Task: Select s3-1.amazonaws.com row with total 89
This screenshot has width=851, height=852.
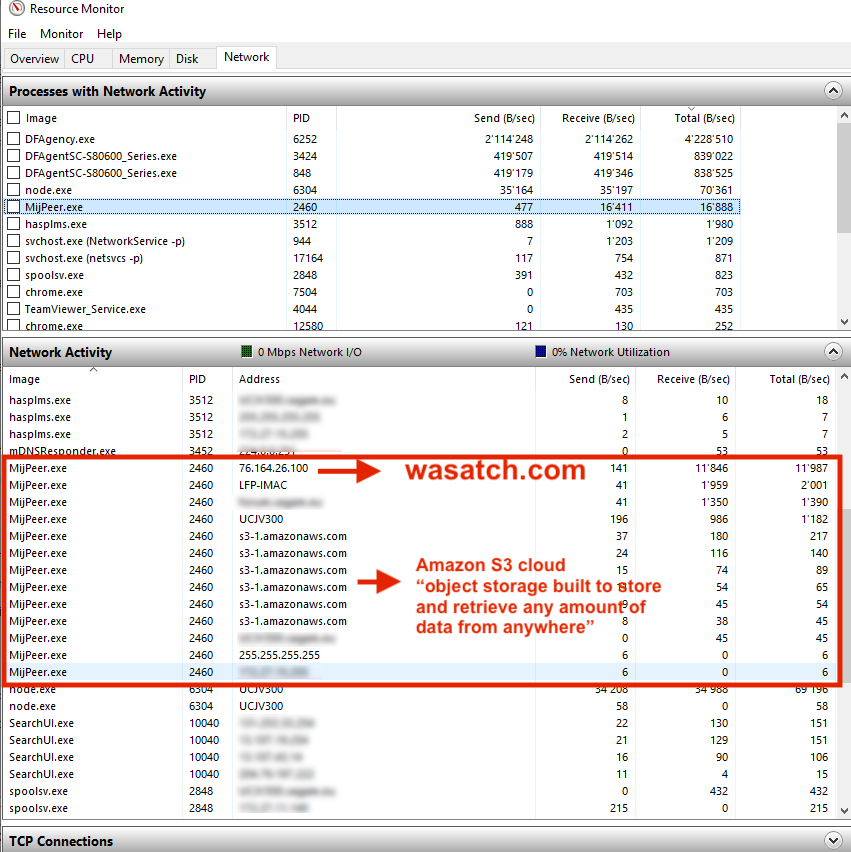Action: click(418, 570)
